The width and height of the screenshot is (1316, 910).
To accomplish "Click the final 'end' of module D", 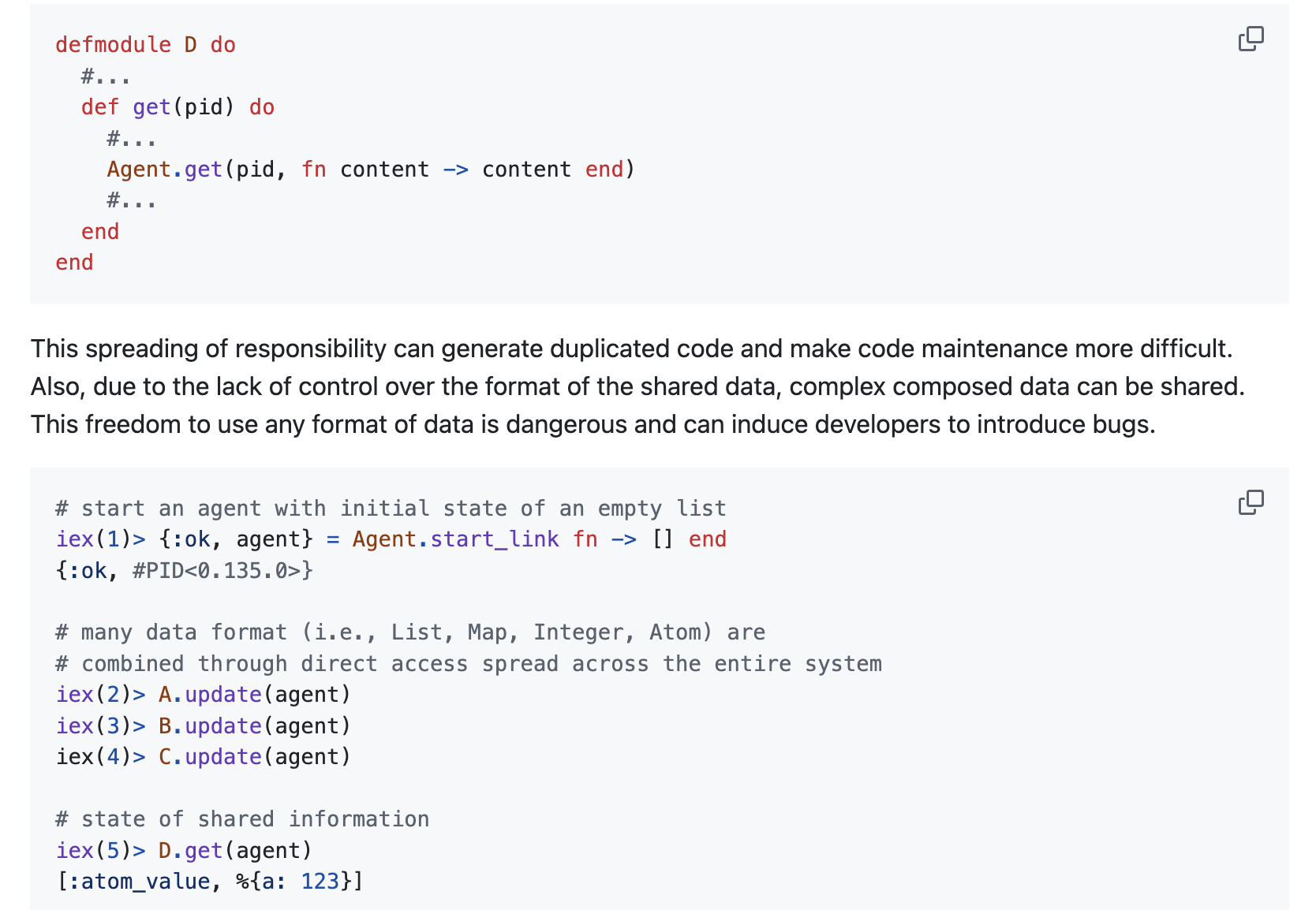I will [x=75, y=263].
